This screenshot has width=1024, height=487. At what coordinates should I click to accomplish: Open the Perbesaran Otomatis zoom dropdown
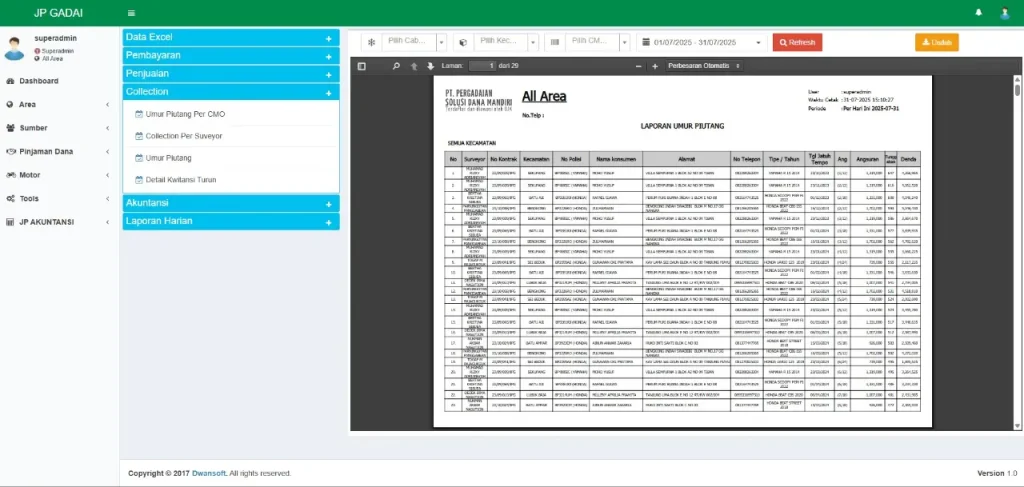[704, 66]
